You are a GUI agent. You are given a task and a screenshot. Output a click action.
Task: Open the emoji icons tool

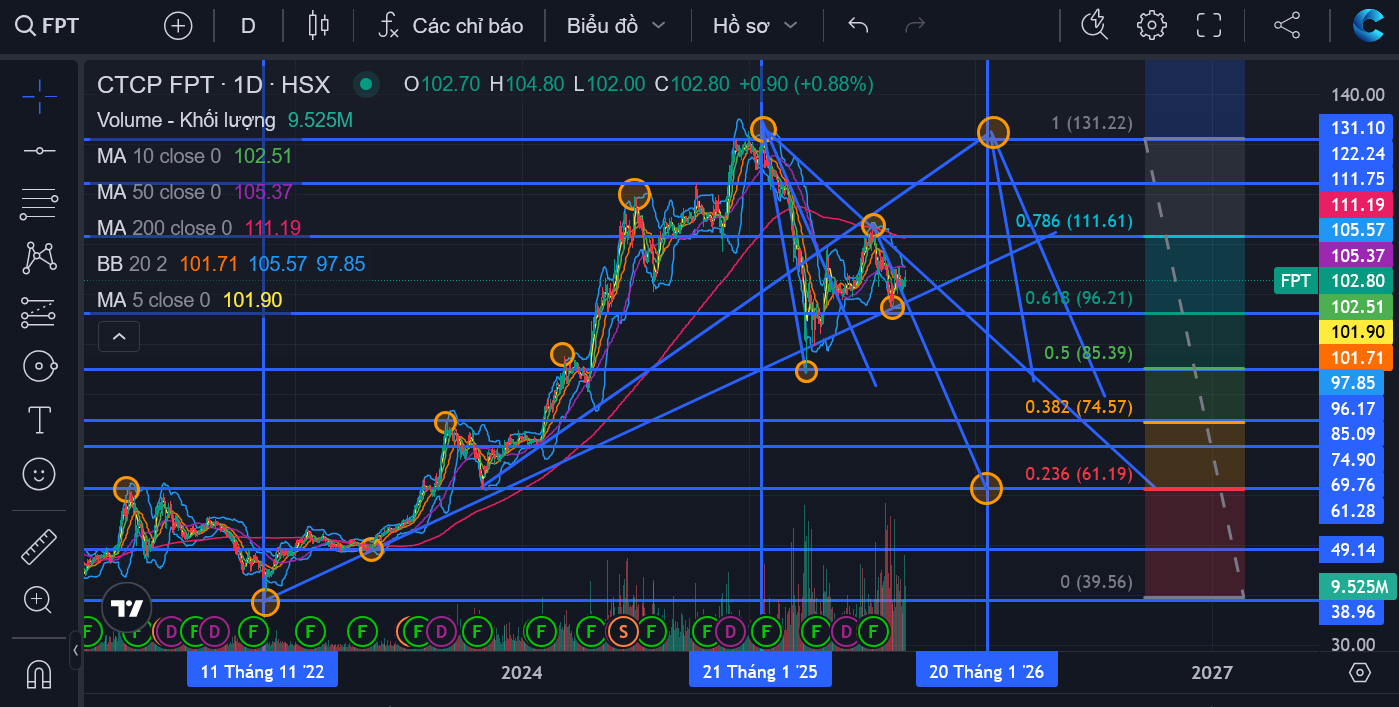pos(39,474)
